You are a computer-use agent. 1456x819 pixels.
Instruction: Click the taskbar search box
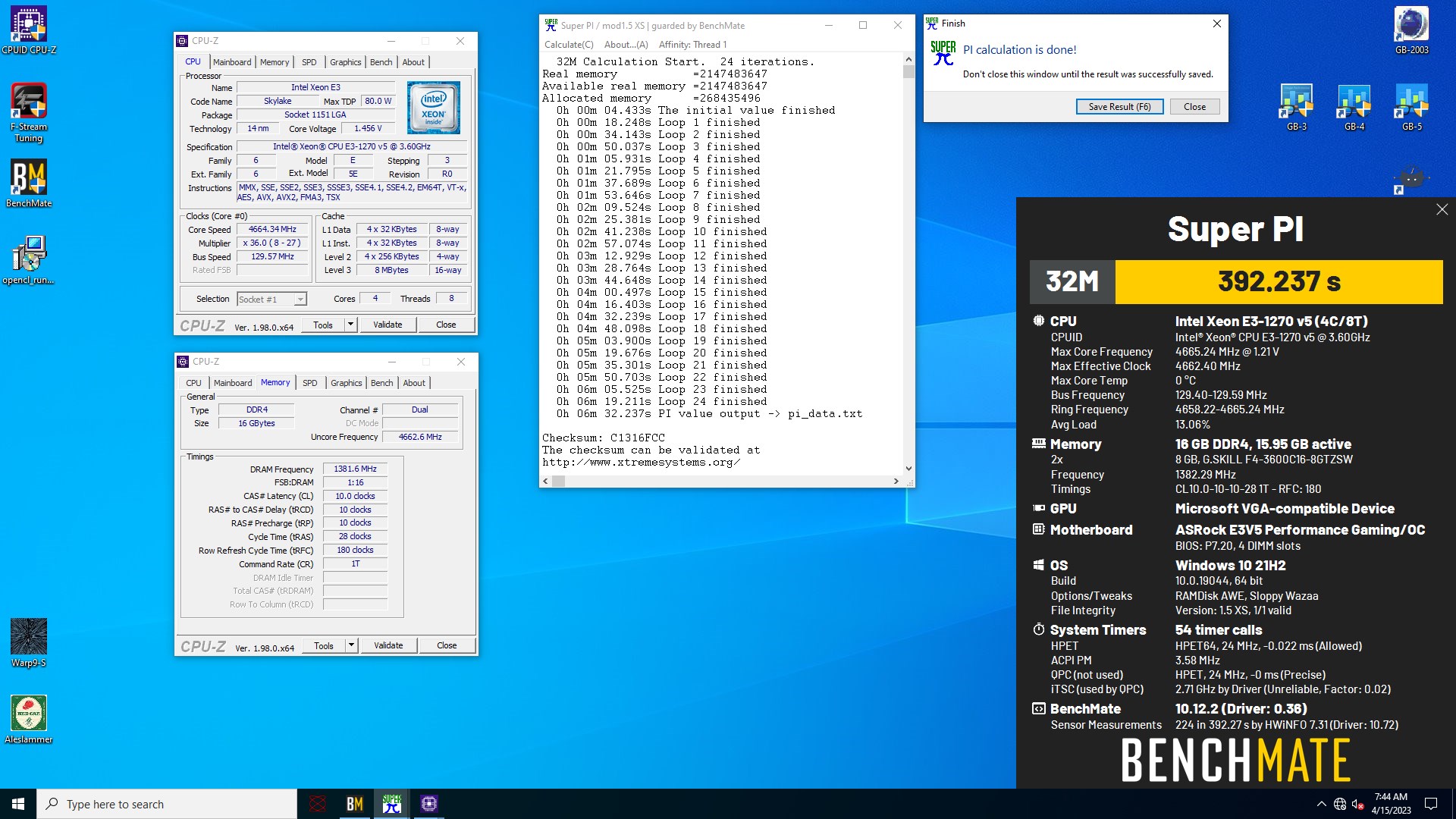[167, 804]
